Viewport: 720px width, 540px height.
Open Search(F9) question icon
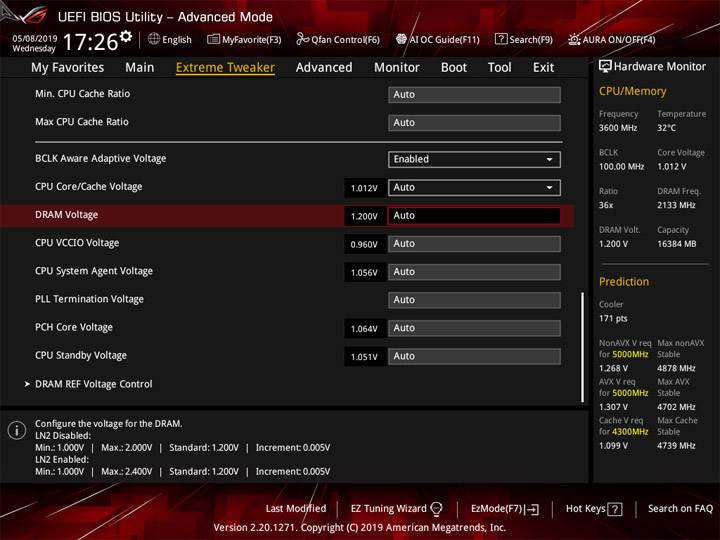501,39
